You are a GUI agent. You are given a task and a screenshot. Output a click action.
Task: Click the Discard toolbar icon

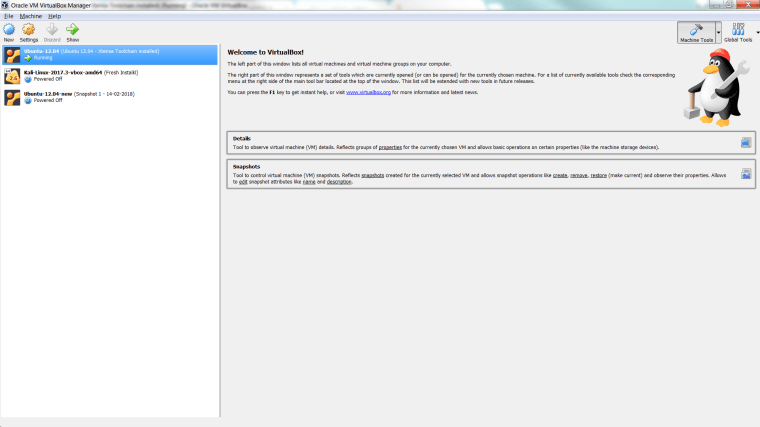click(52, 30)
